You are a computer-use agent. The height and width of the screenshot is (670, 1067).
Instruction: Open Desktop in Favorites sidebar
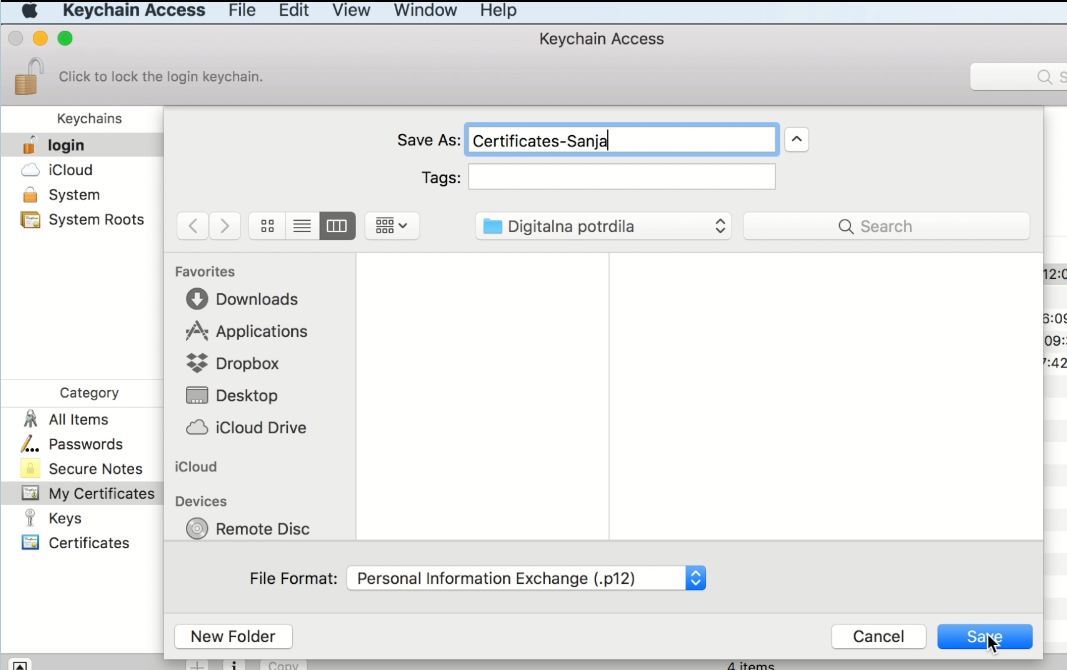coord(232,395)
